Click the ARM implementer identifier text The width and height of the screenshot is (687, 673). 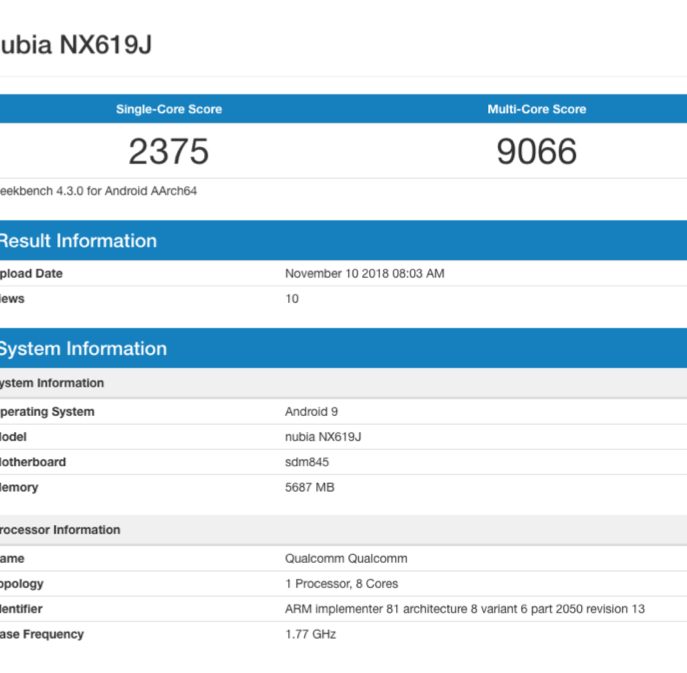coord(464,609)
